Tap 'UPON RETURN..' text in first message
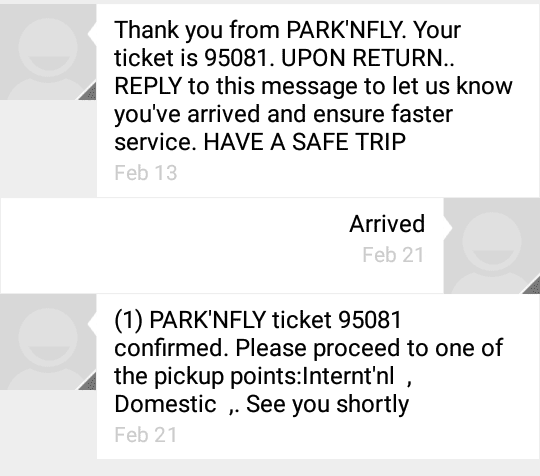 [368, 58]
